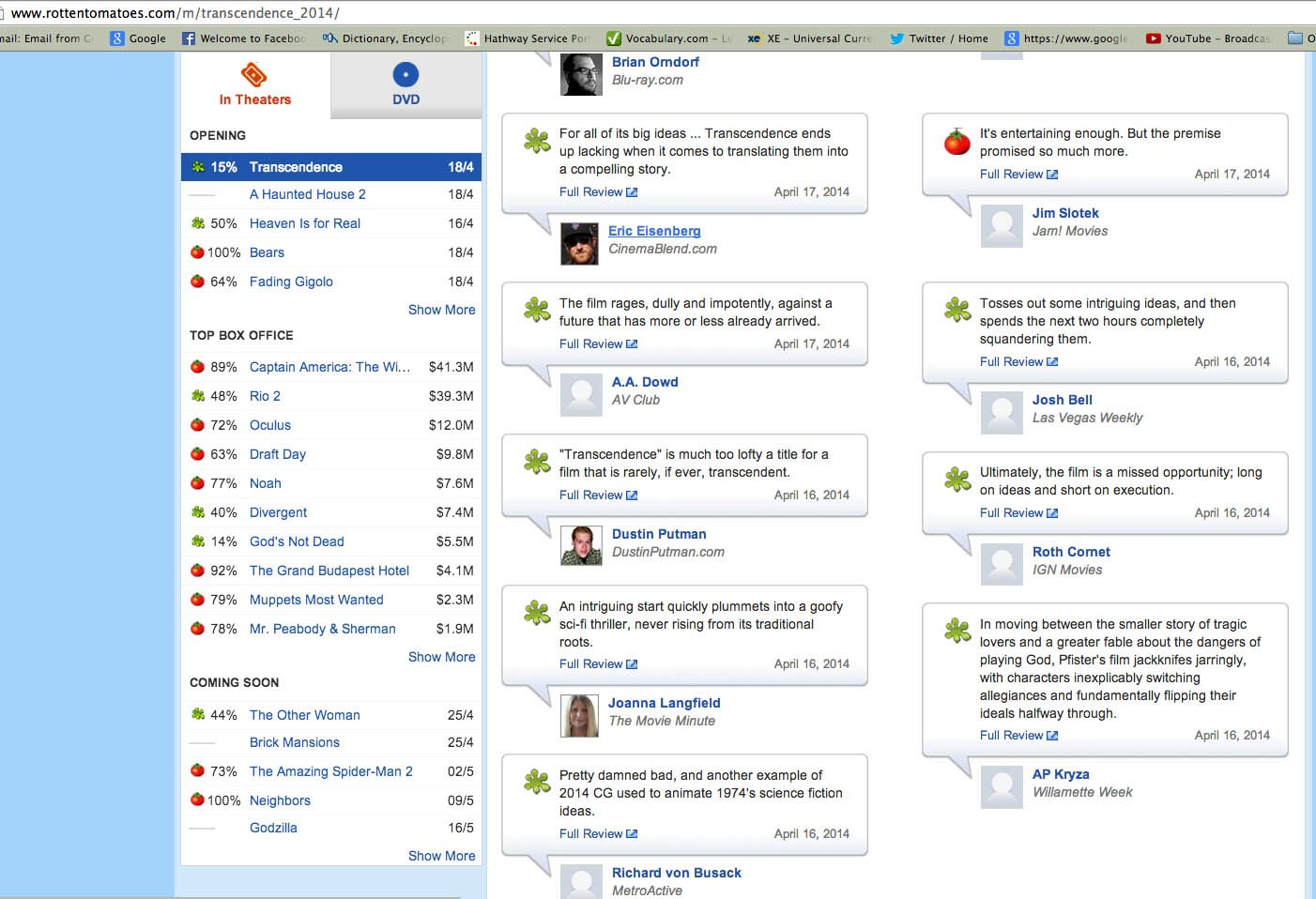Select Transcendence in the Opening list
Image resolution: width=1316 pixels, height=899 pixels.
pyautogui.click(x=331, y=167)
